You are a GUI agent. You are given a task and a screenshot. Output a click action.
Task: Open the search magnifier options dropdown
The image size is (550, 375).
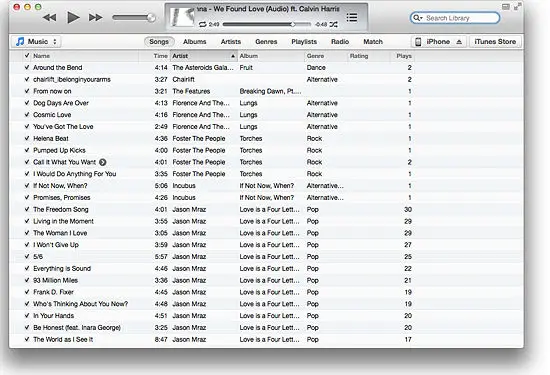(x=417, y=18)
